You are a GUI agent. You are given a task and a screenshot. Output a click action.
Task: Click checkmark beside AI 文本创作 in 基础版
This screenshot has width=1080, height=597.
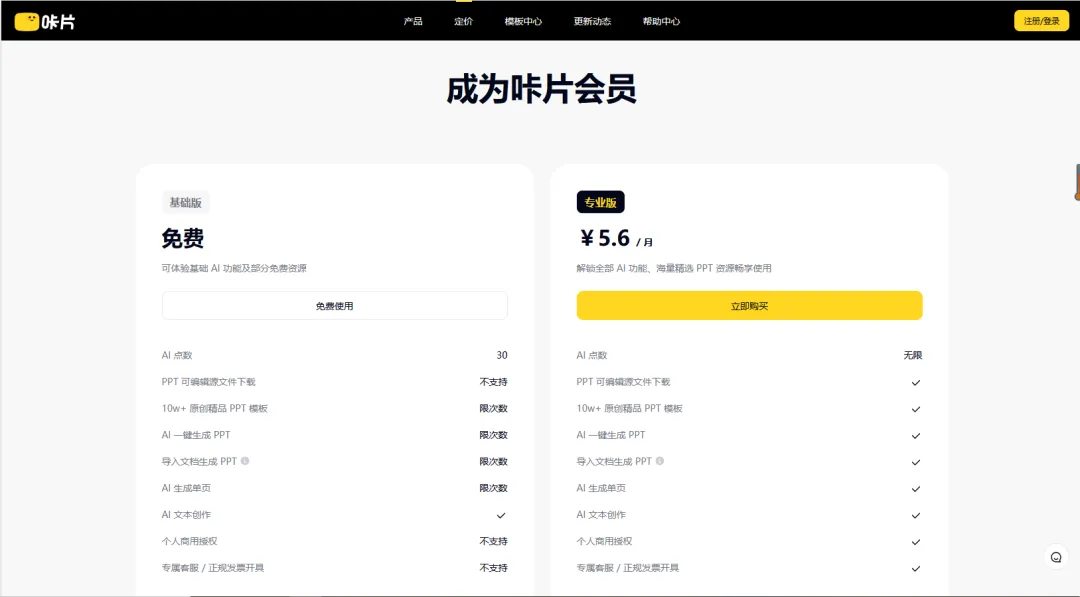pos(501,515)
